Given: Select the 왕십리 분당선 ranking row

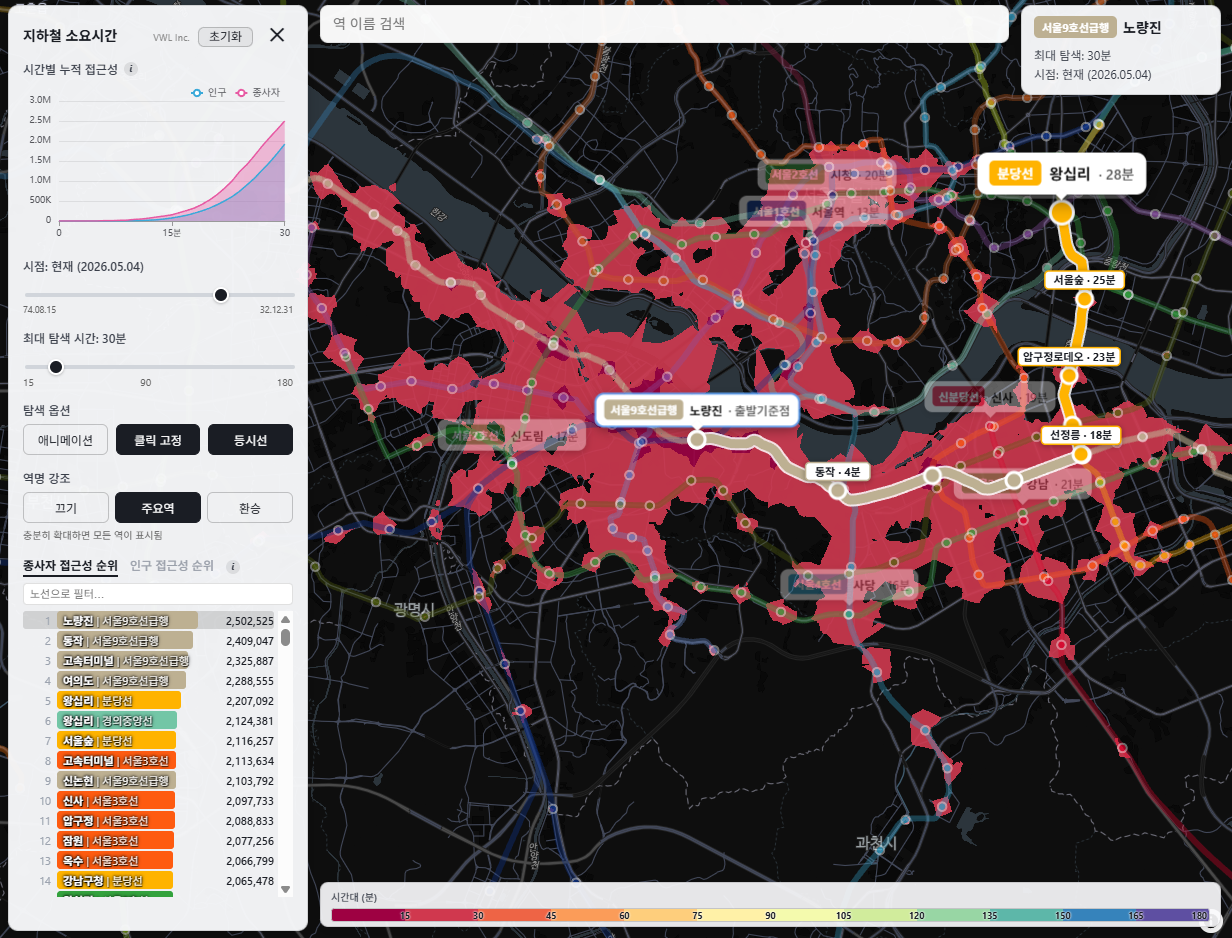Looking at the screenshot, I should pos(150,701).
